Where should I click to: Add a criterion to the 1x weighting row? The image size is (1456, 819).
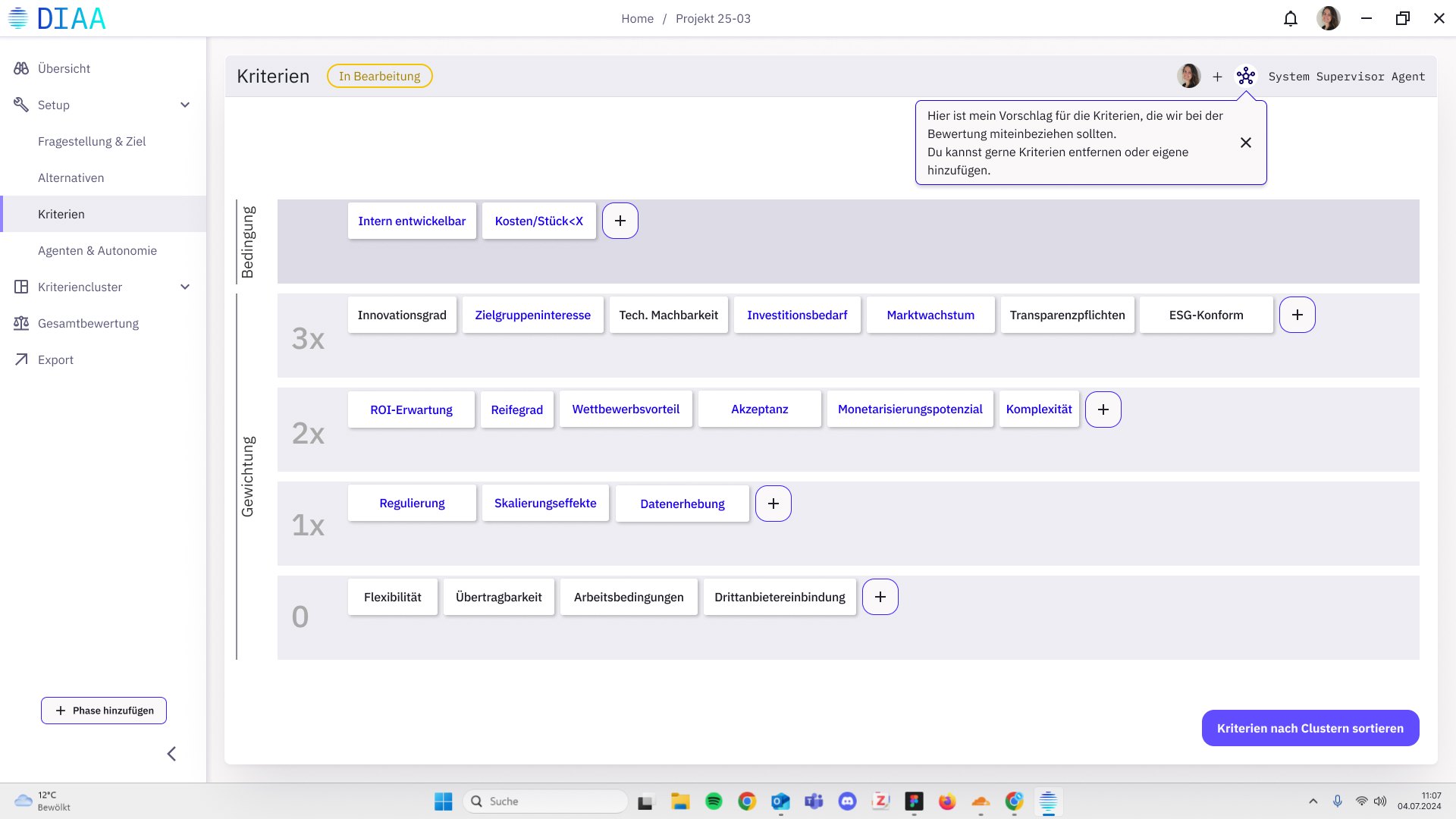tap(773, 504)
